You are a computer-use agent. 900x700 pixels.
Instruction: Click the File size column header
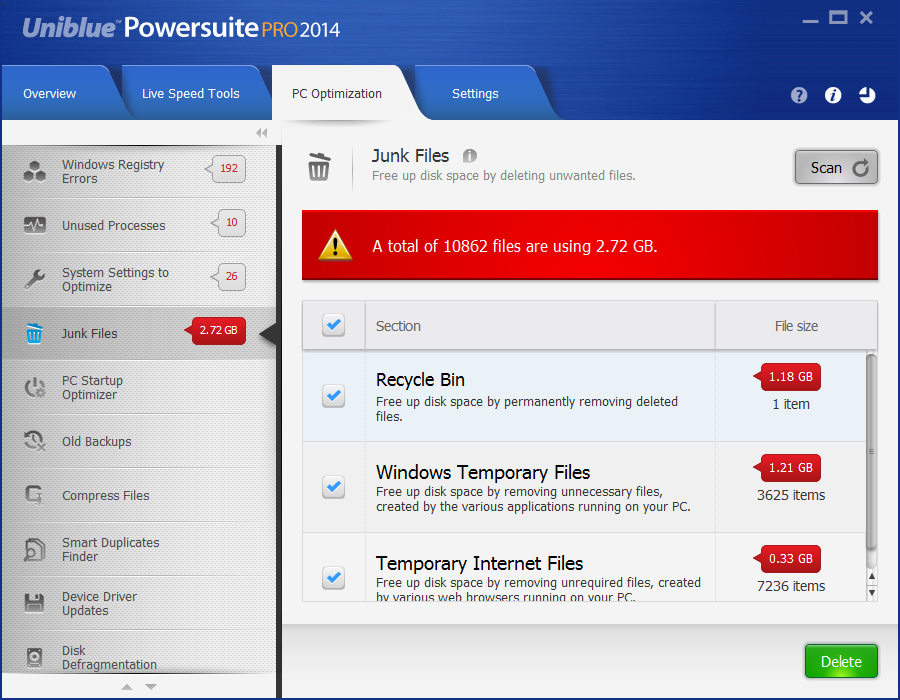coord(796,325)
